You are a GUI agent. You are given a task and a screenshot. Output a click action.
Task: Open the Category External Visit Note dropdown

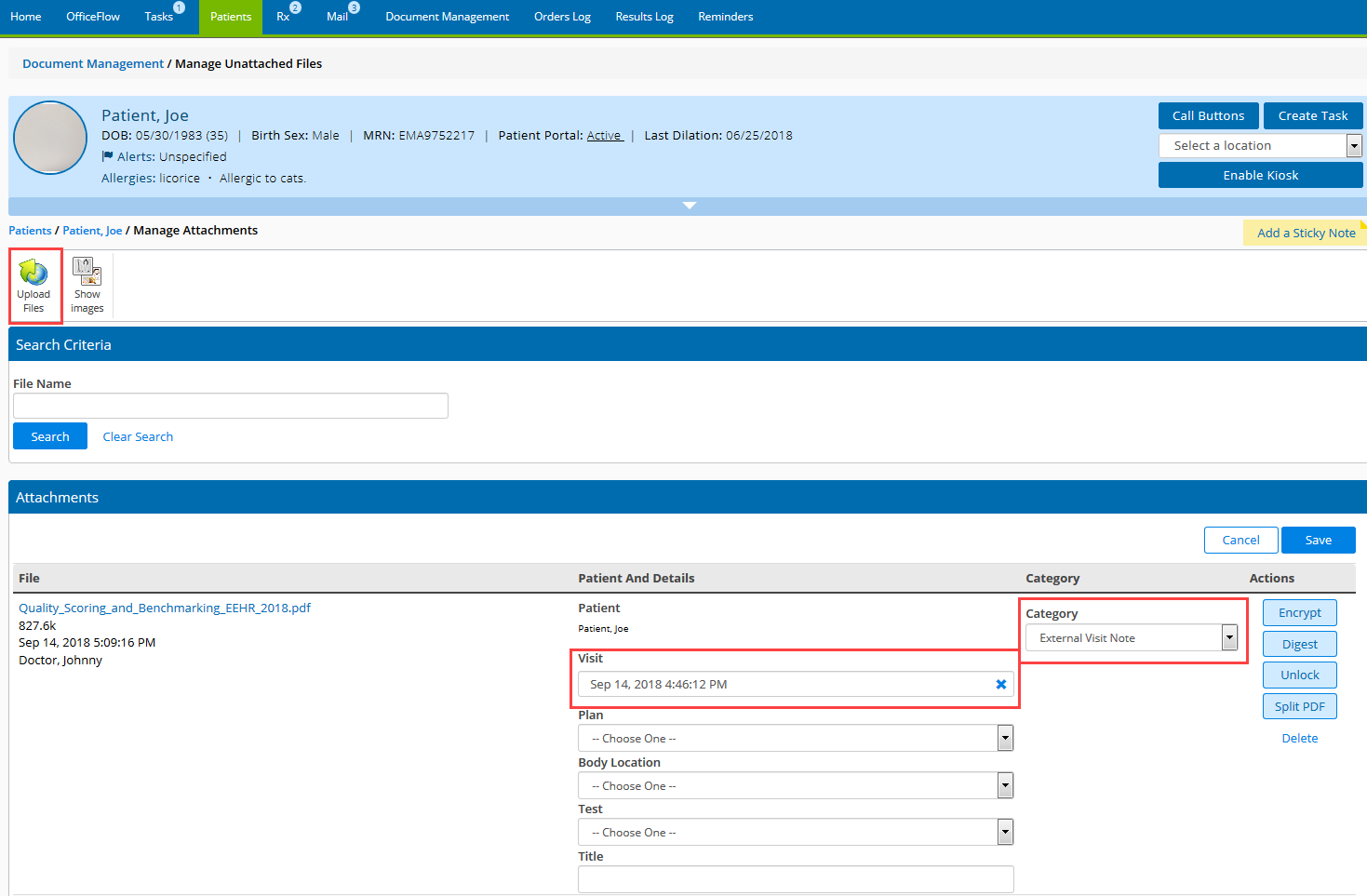pos(1131,638)
